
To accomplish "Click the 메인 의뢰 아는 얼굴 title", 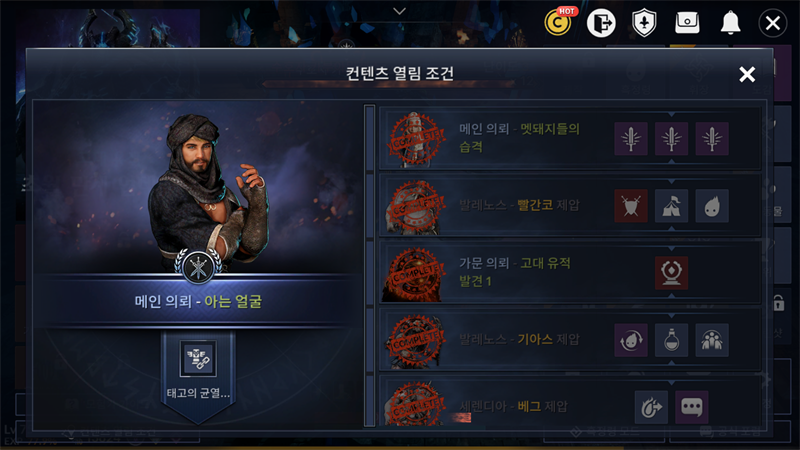I will (x=198, y=302).
